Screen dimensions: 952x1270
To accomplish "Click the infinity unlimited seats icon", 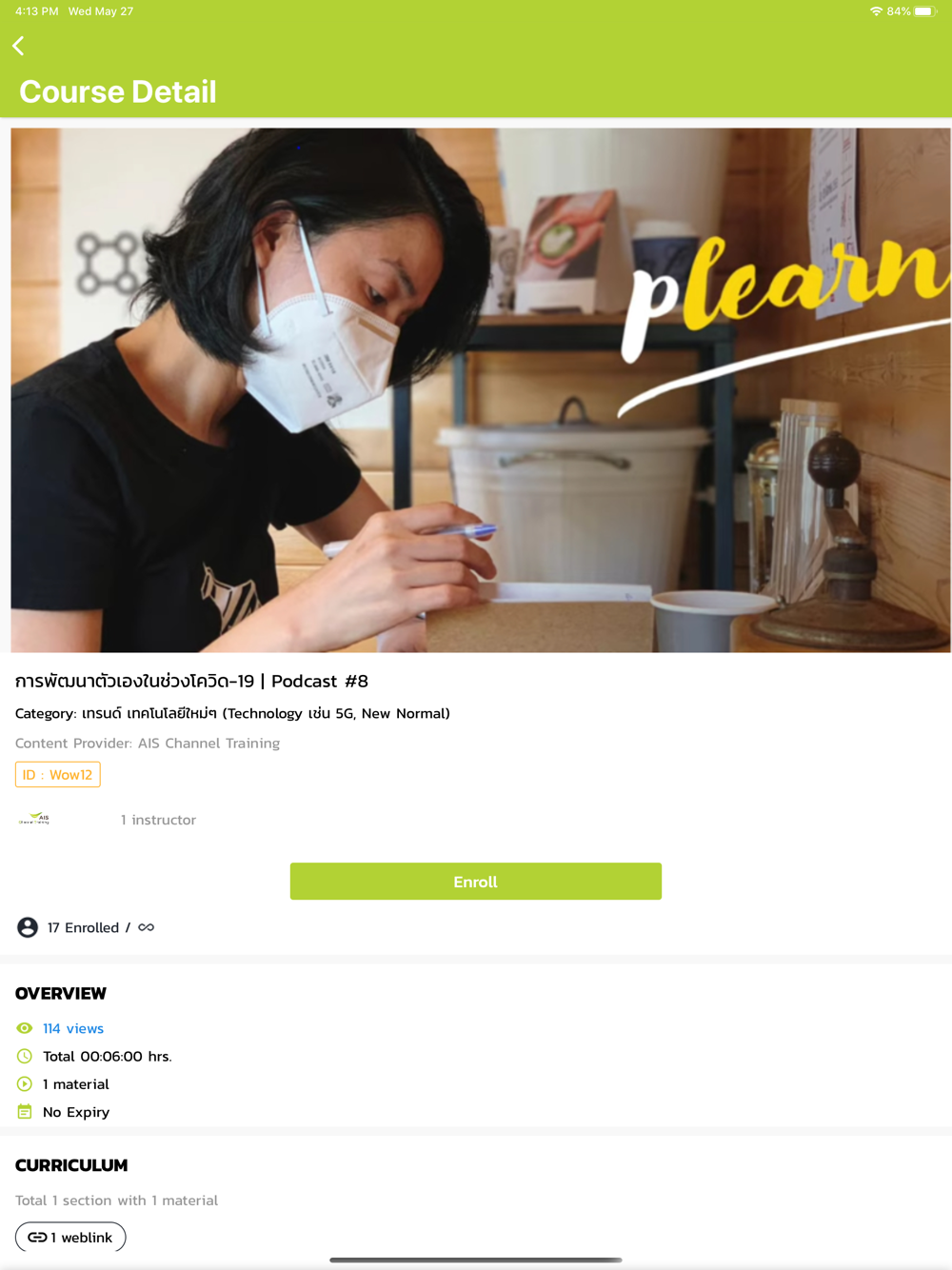I will point(146,927).
